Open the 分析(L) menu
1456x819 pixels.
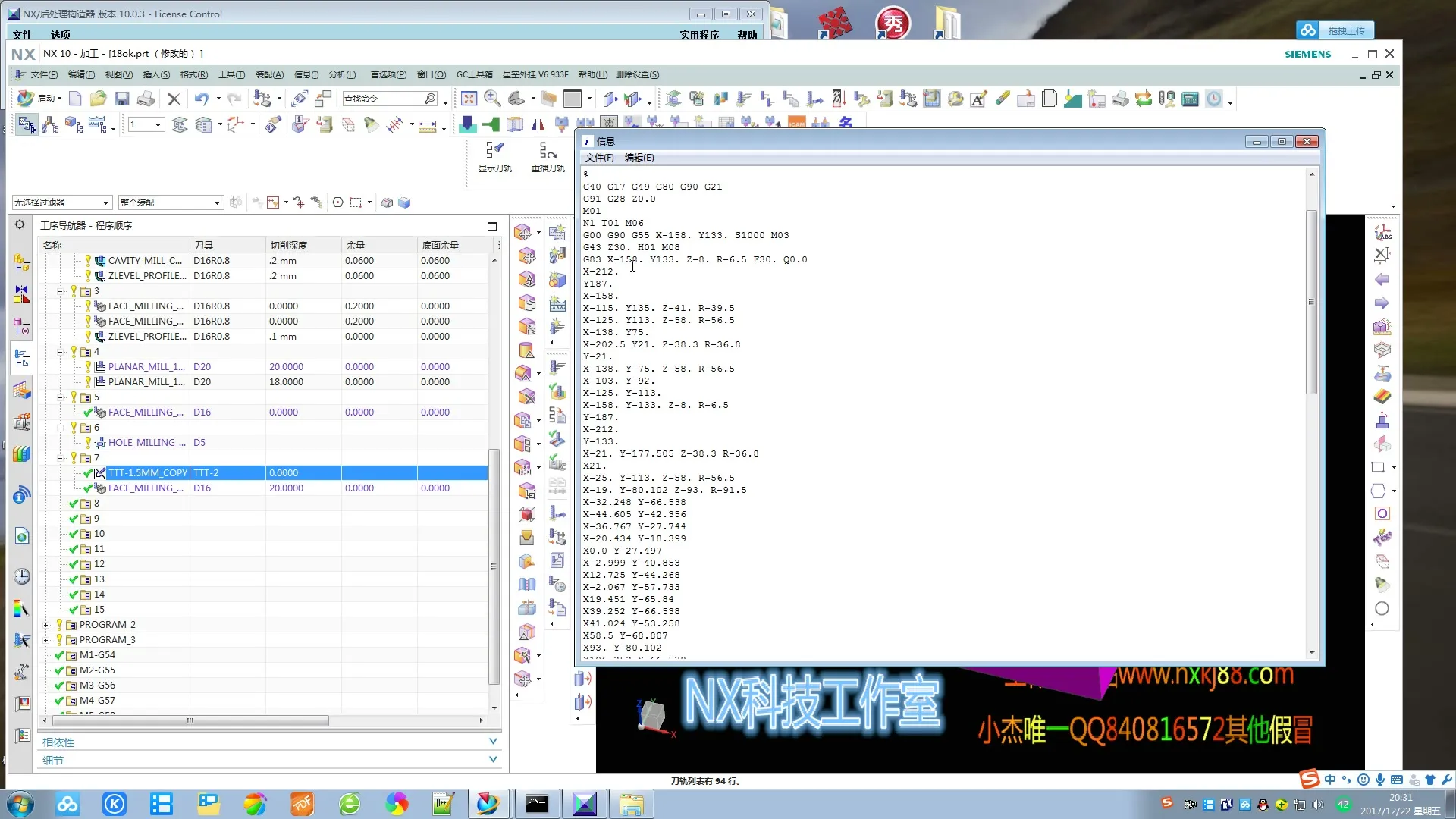pos(342,74)
